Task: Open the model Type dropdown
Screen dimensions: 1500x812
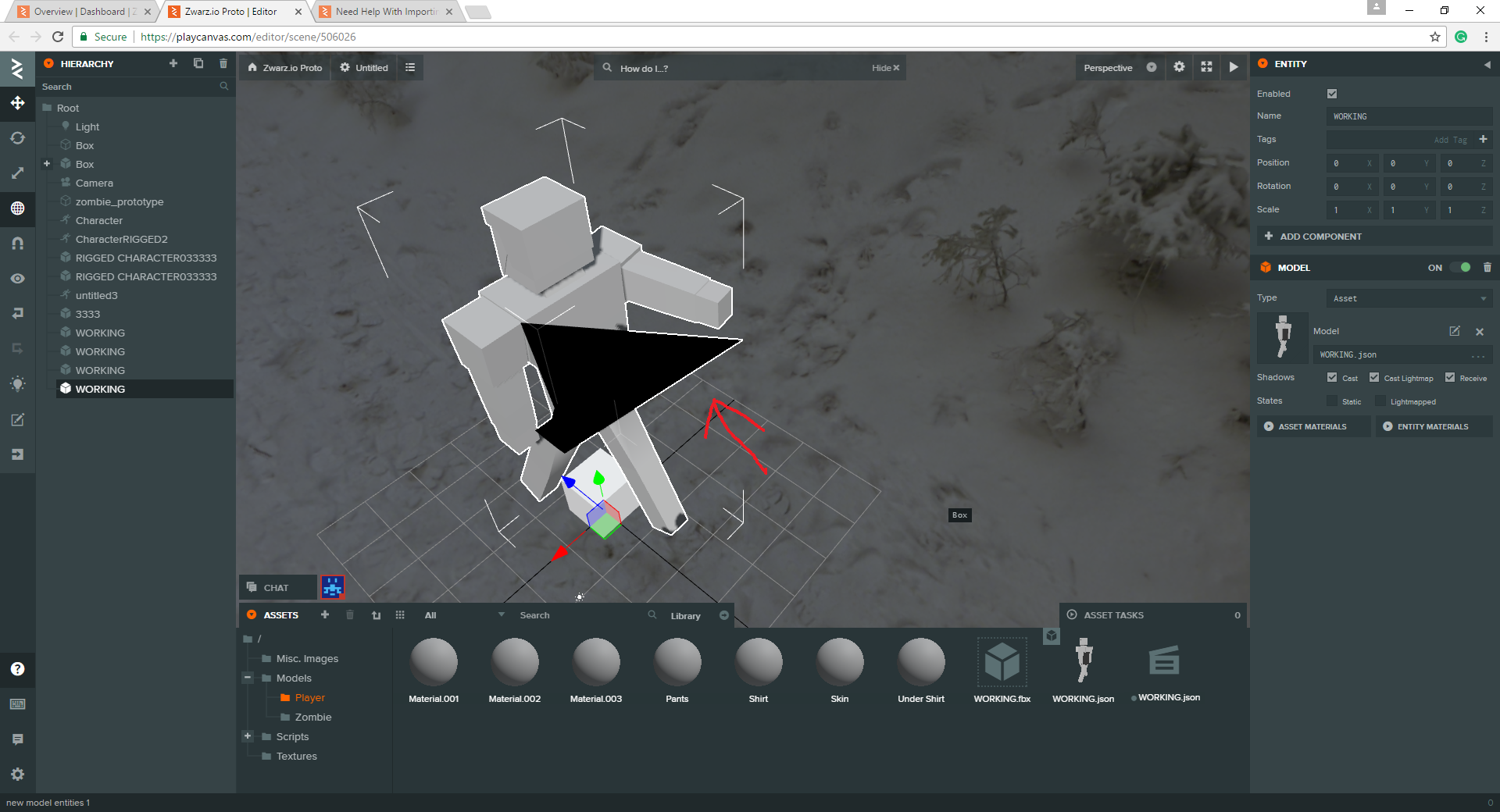Action: point(1409,298)
